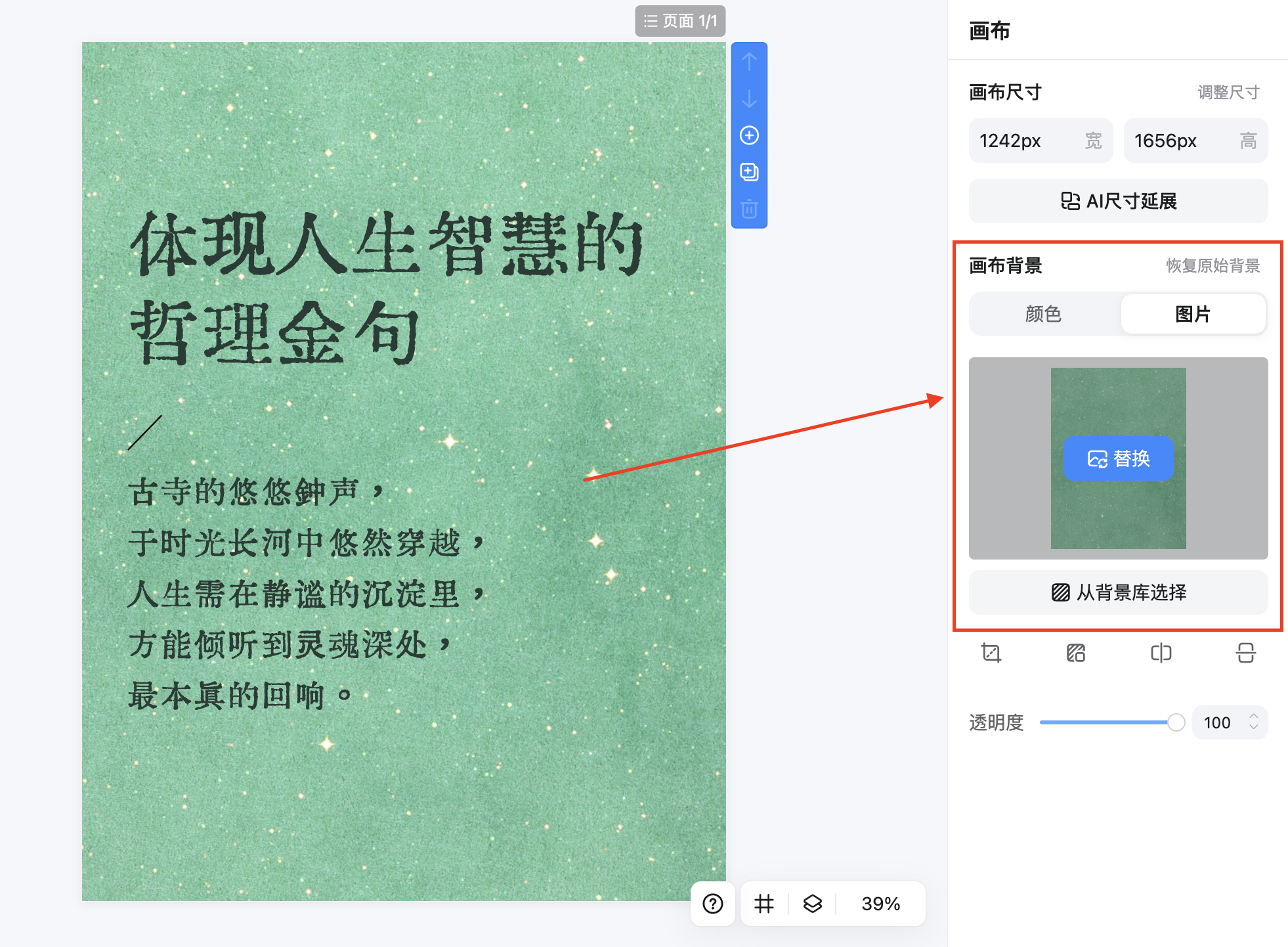
Task: Switch to the 颜色 tab
Action: 1044,314
